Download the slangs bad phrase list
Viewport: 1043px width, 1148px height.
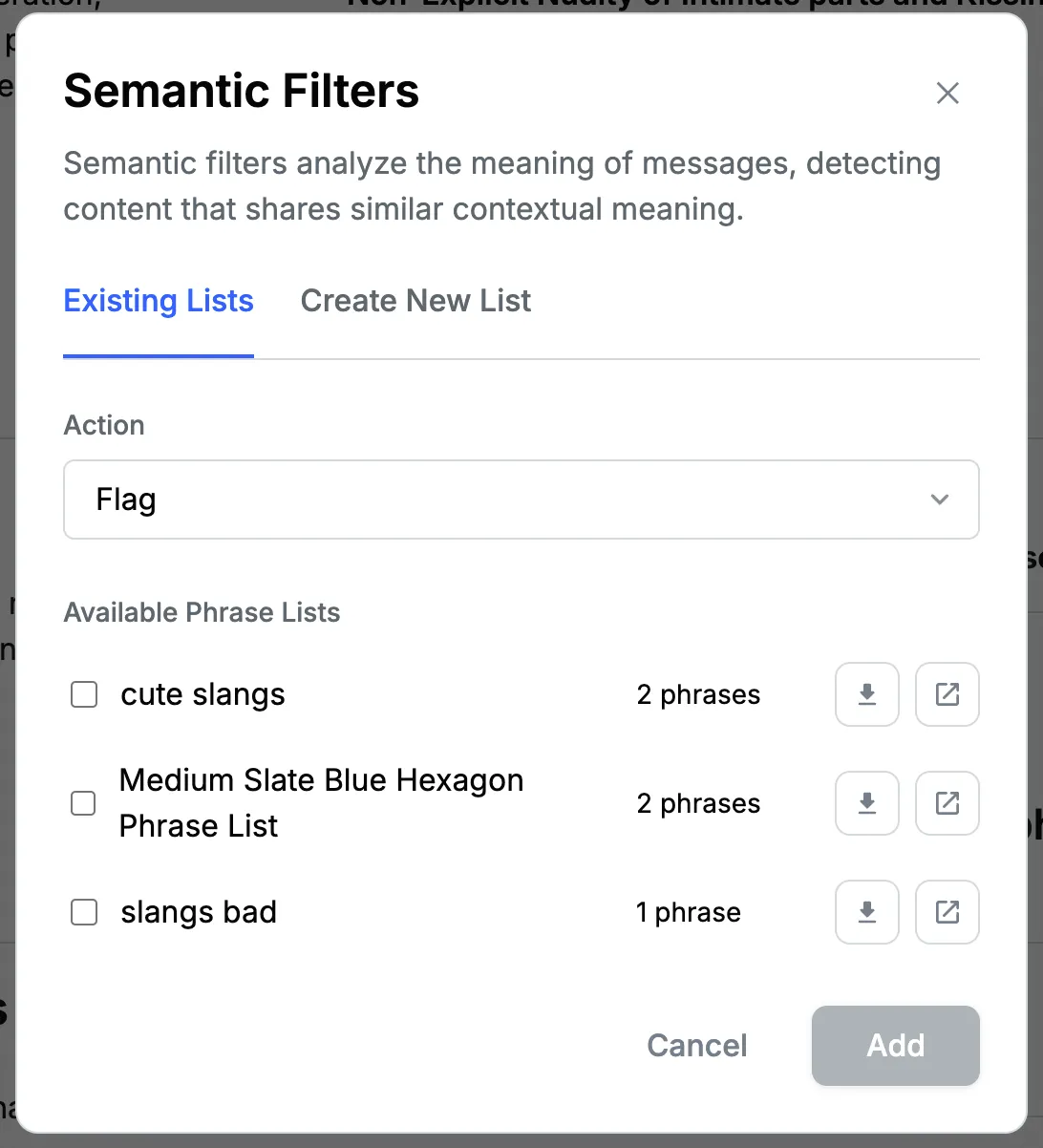coord(866,912)
